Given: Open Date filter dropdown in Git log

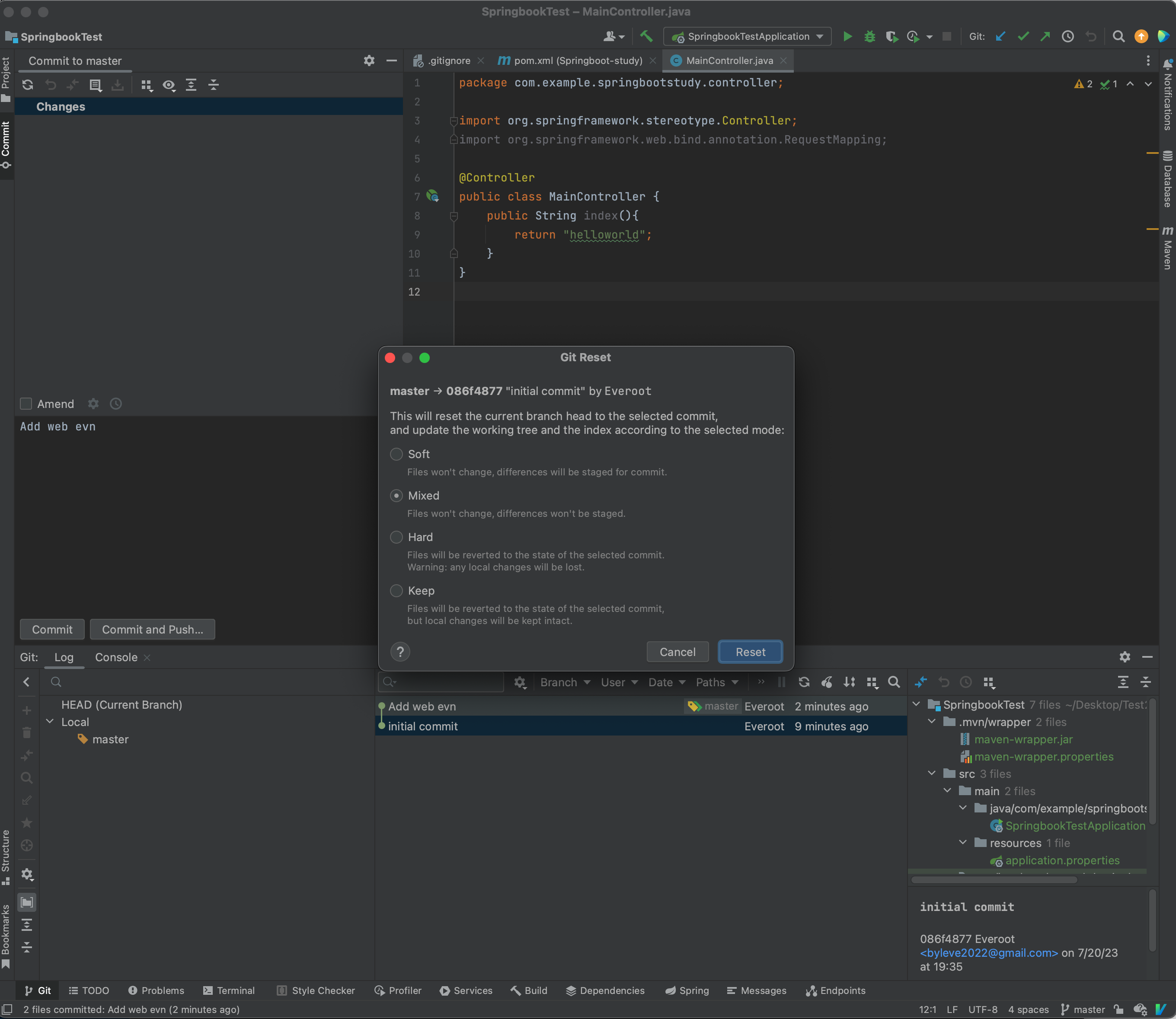Looking at the screenshot, I should coord(667,682).
